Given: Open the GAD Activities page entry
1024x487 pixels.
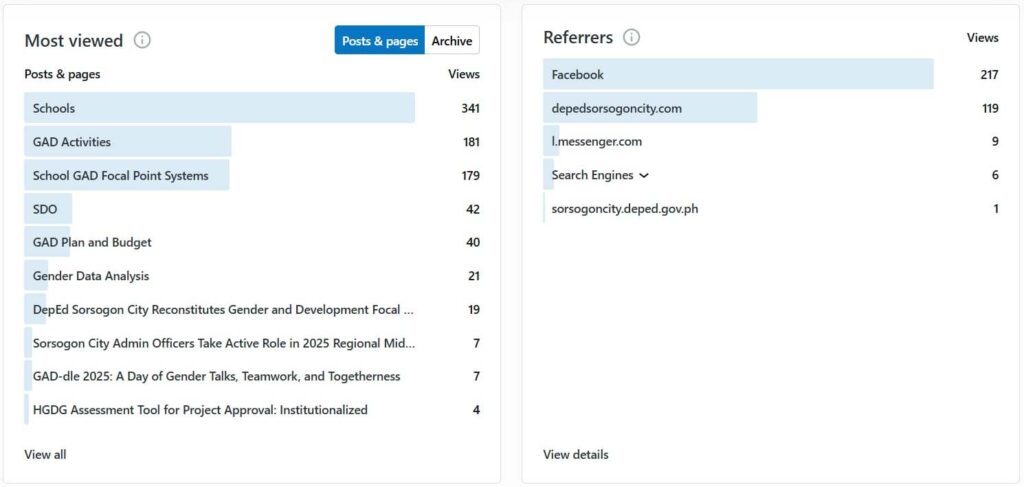Looking at the screenshot, I should 72,142.
